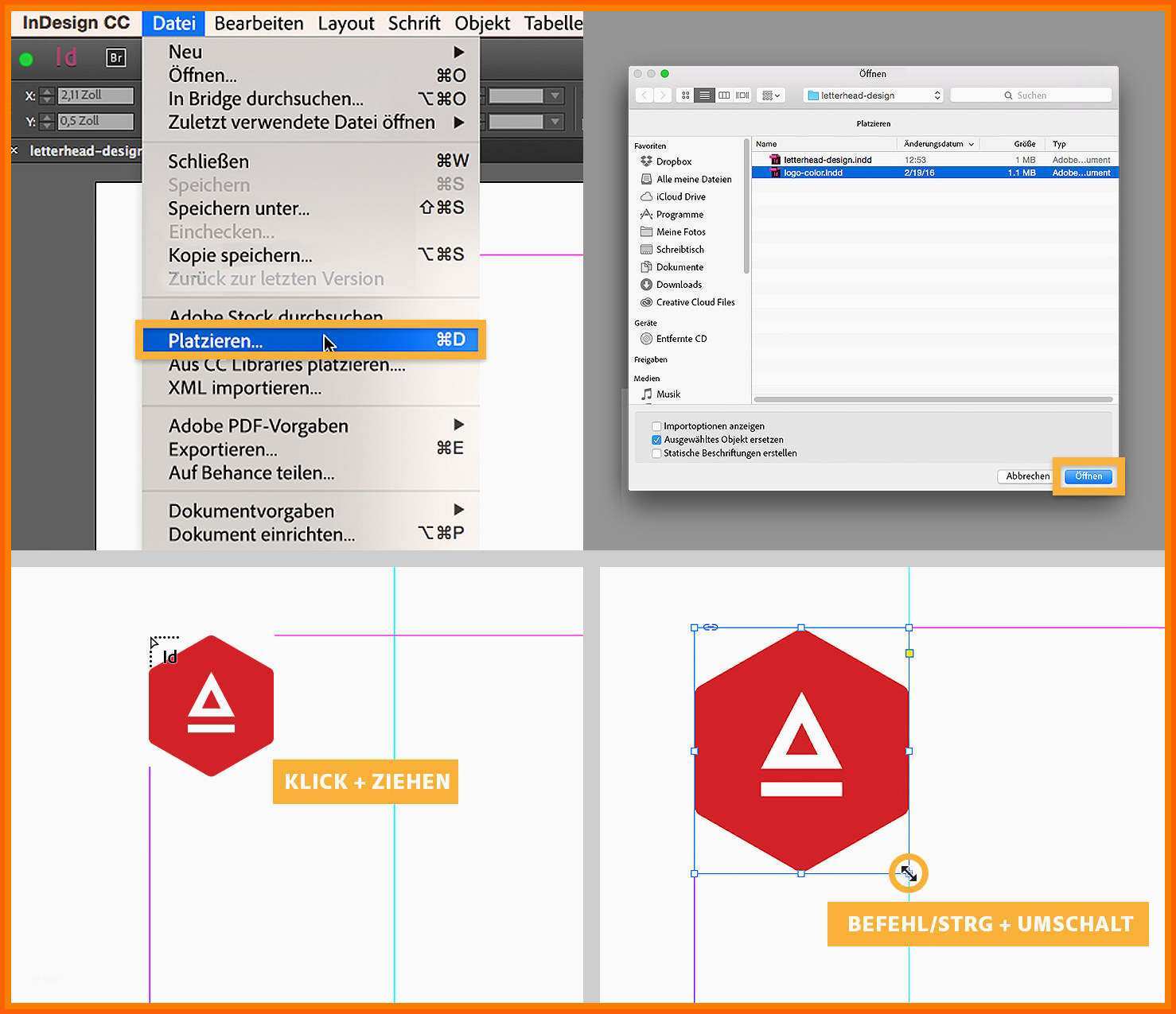Click the blue Öffnen button
Viewport: 1176px width, 1014px height.
[x=1088, y=476]
